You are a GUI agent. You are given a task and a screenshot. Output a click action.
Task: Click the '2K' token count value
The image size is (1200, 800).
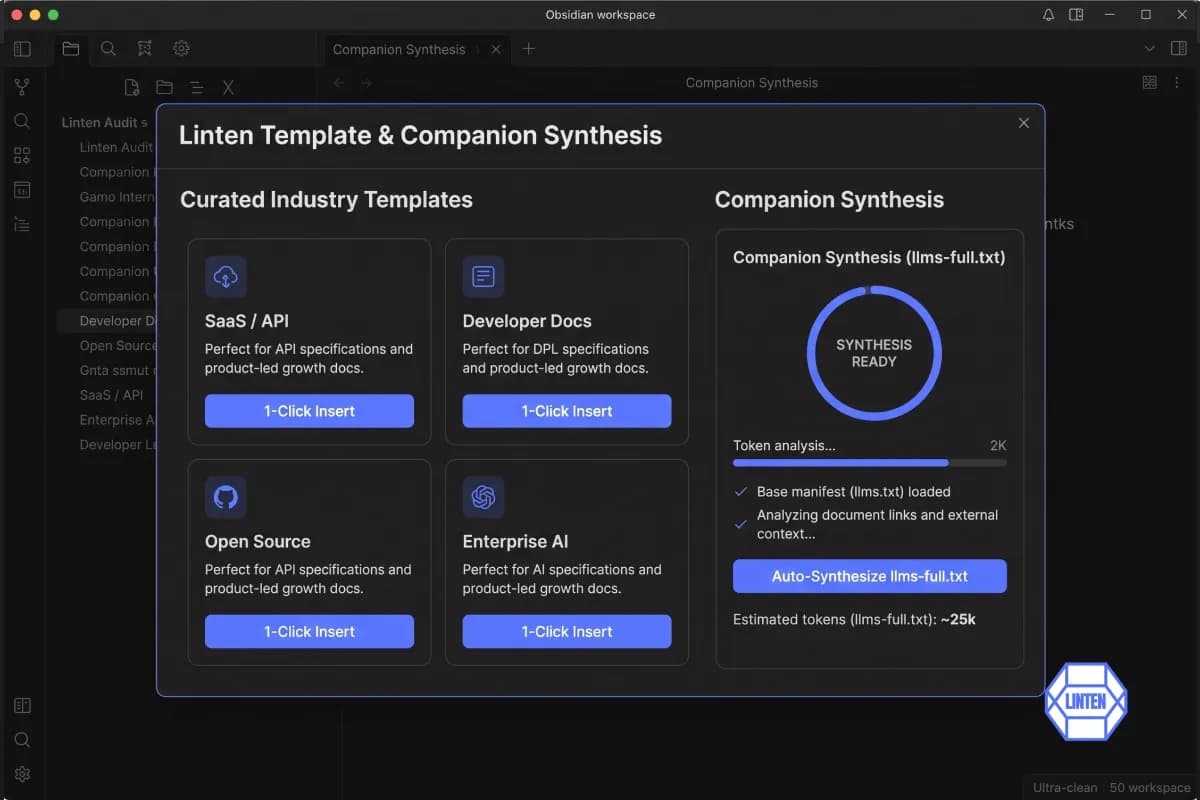coord(998,446)
